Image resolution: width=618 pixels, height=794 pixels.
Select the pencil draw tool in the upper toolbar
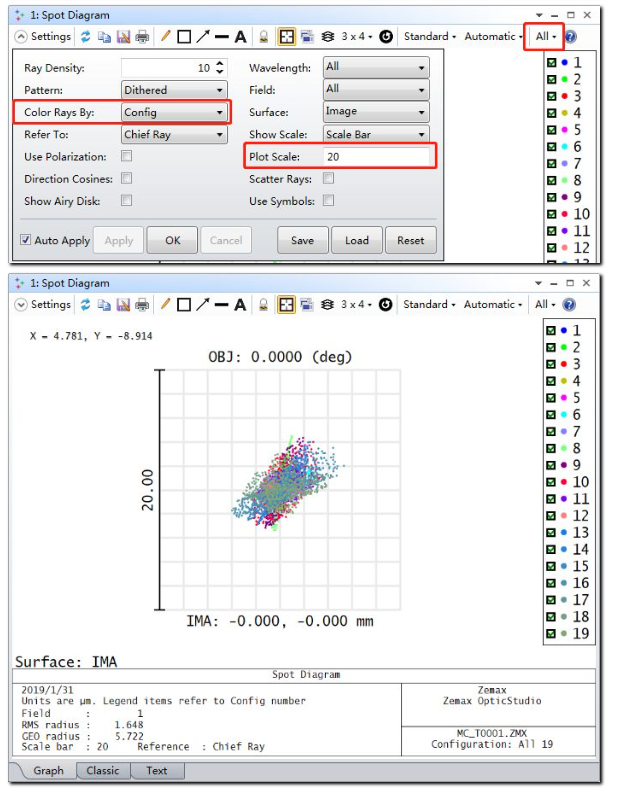tap(166, 37)
